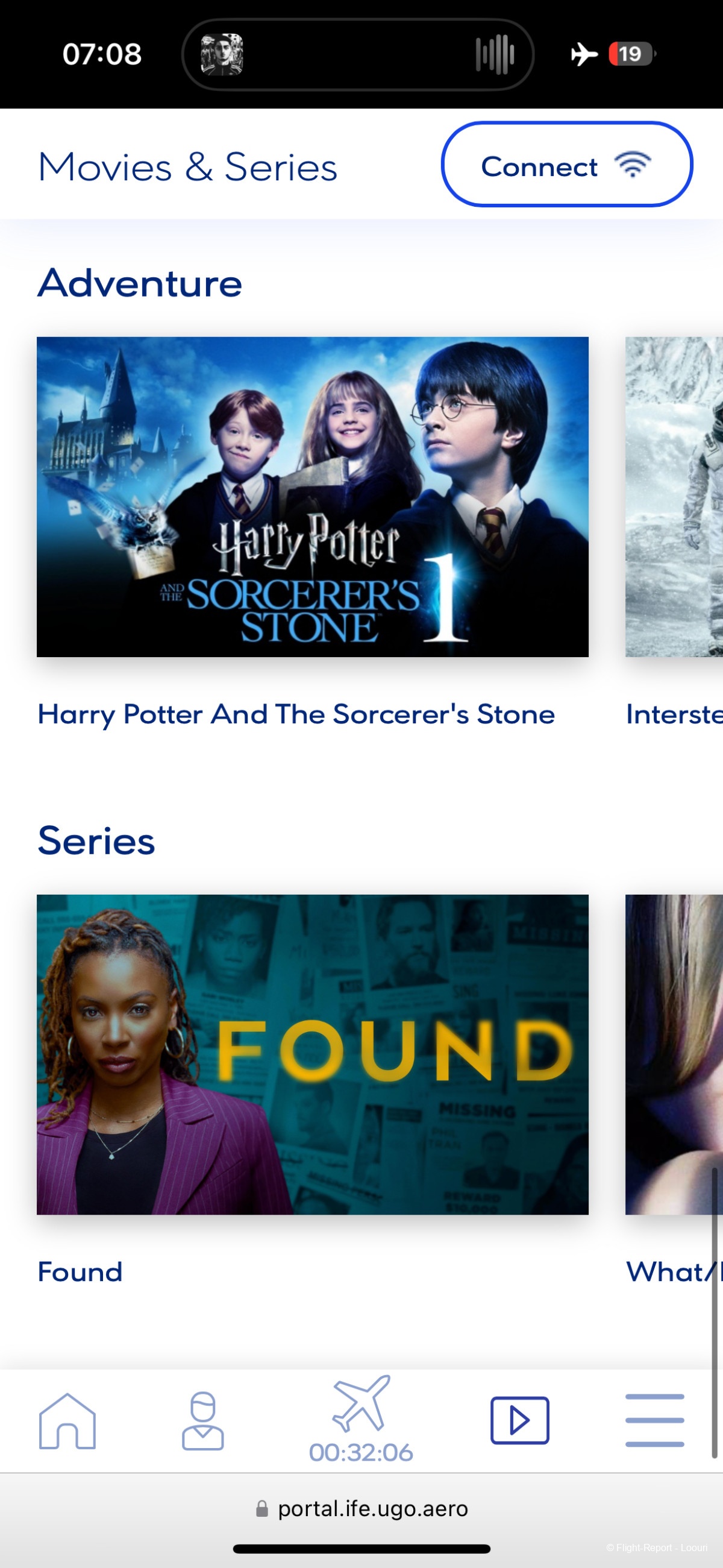This screenshot has width=723, height=1568.
Task: Tap the battery indicator showing 19
Action: click(631, 54)
